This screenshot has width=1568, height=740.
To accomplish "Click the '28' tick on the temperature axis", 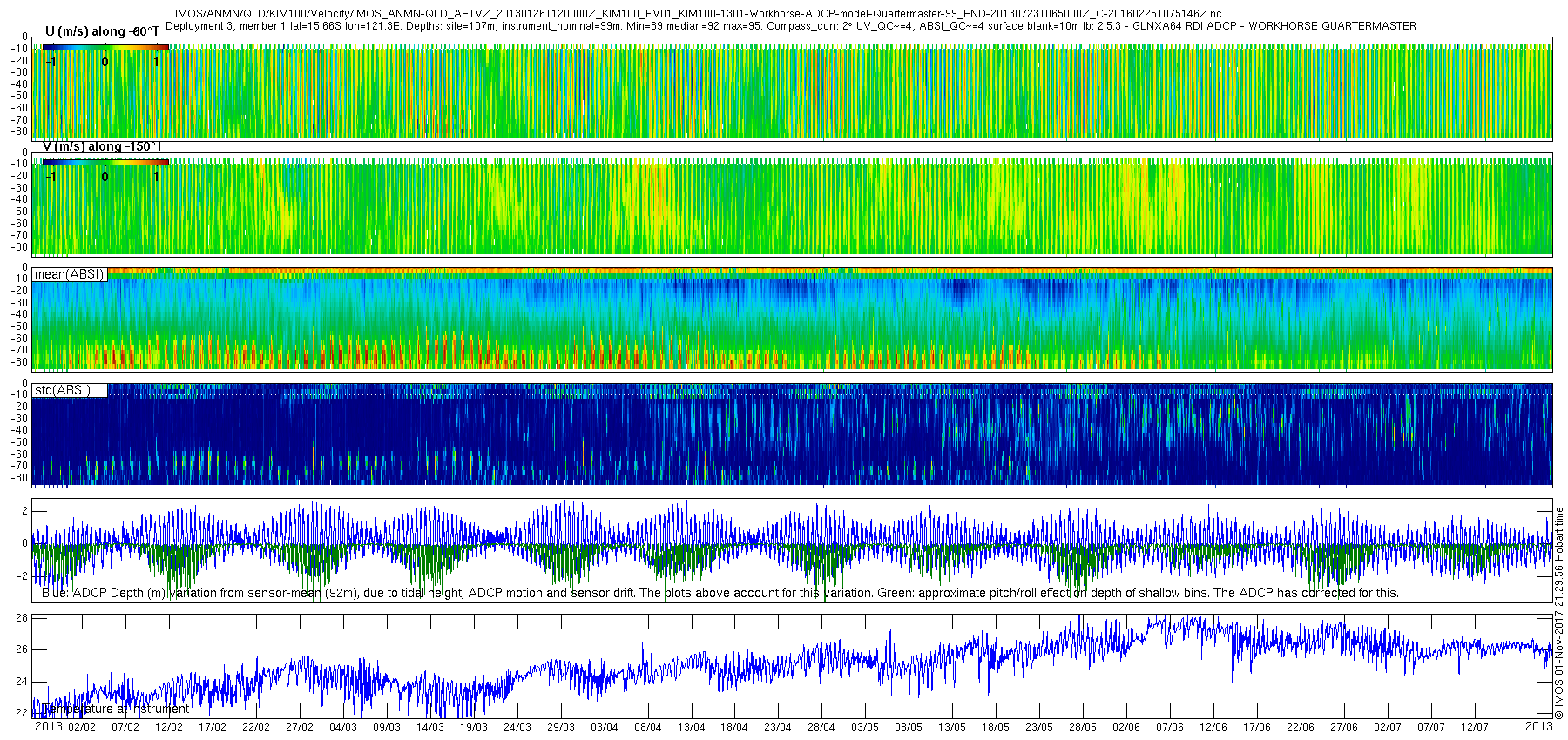I will [x=23, y=617].
